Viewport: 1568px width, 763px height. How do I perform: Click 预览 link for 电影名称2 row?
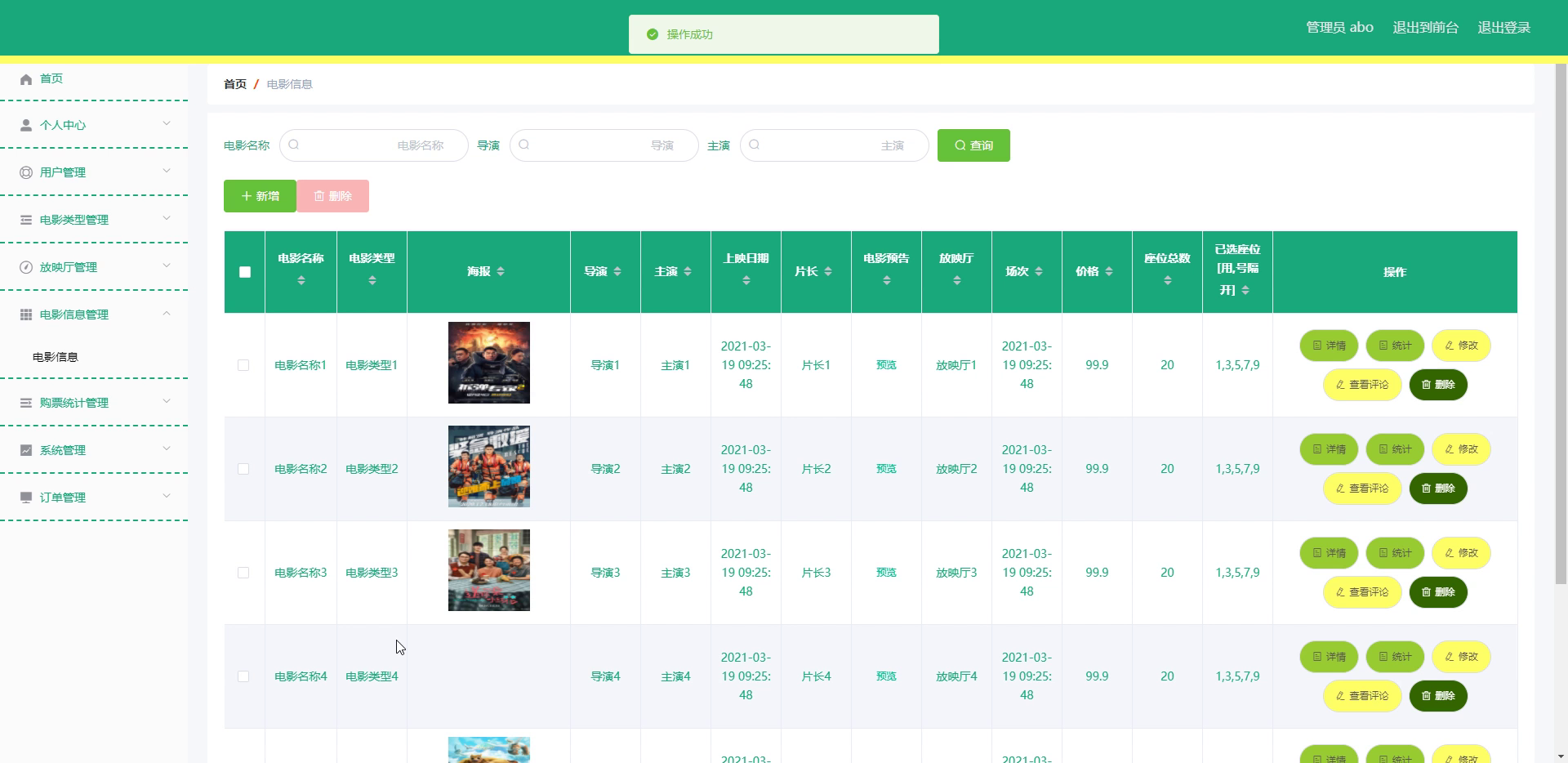tap(886, 469)
